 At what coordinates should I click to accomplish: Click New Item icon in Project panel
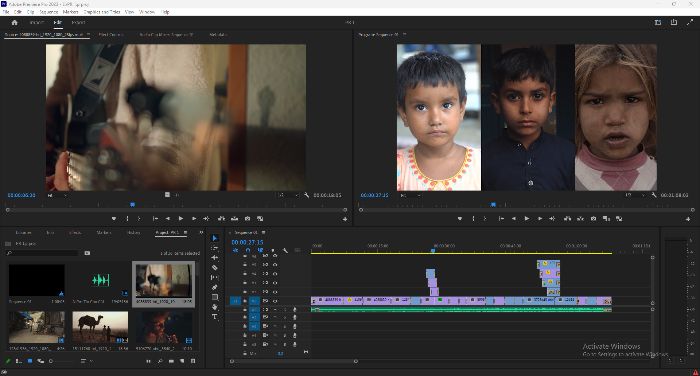pyautogui.click(x=182, y=361)
